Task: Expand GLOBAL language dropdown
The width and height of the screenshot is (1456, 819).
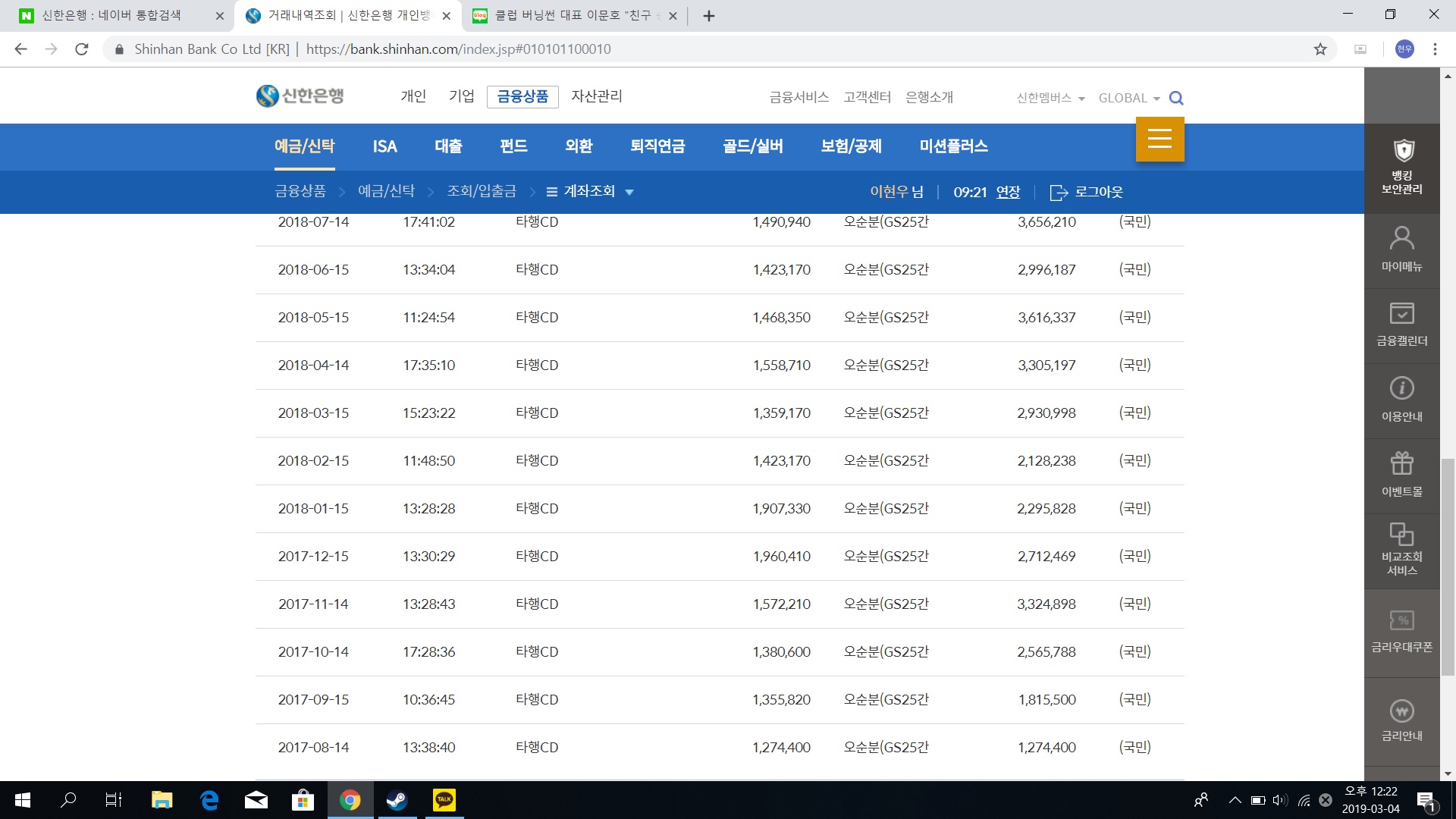Action: click(x=1129, y=98)
